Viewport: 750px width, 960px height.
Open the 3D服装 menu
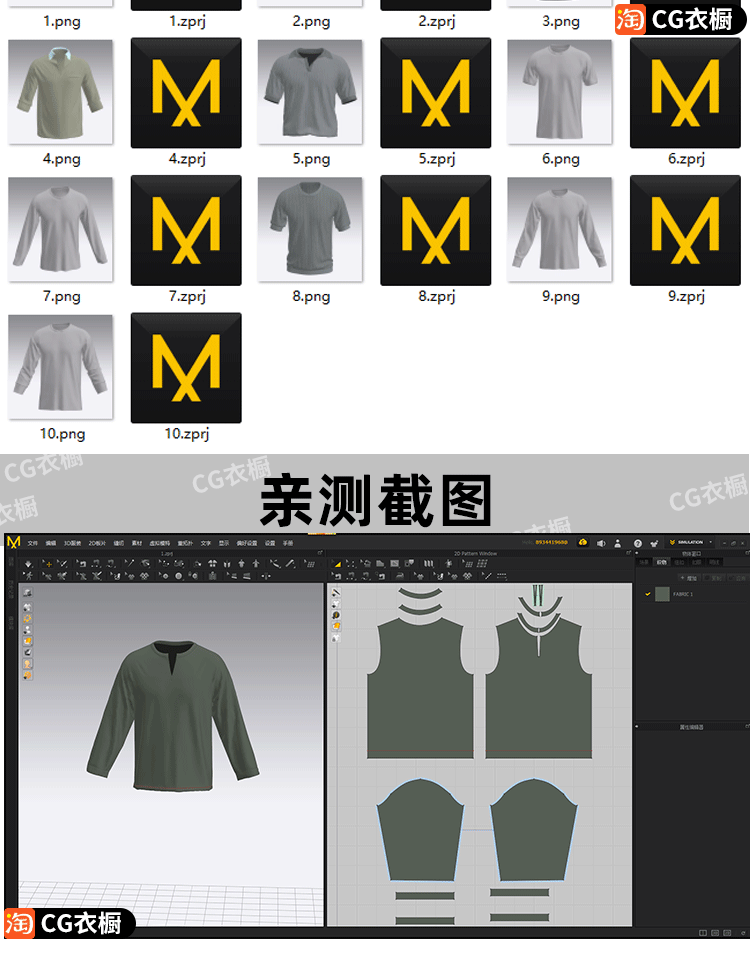tap(72, 543)
